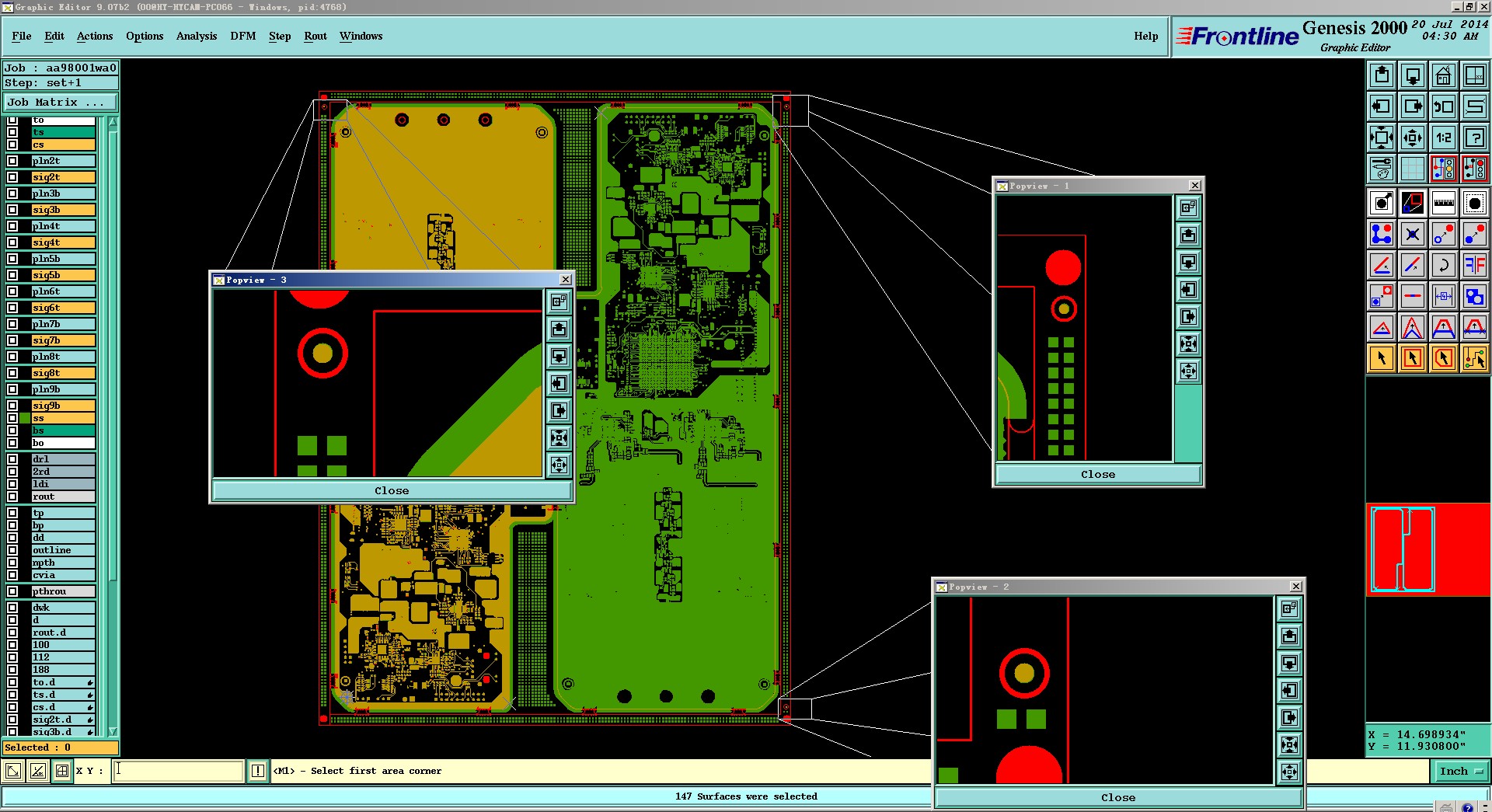
Task: Select the net-select arrow tool
Action: click(x=1475, y=358)
